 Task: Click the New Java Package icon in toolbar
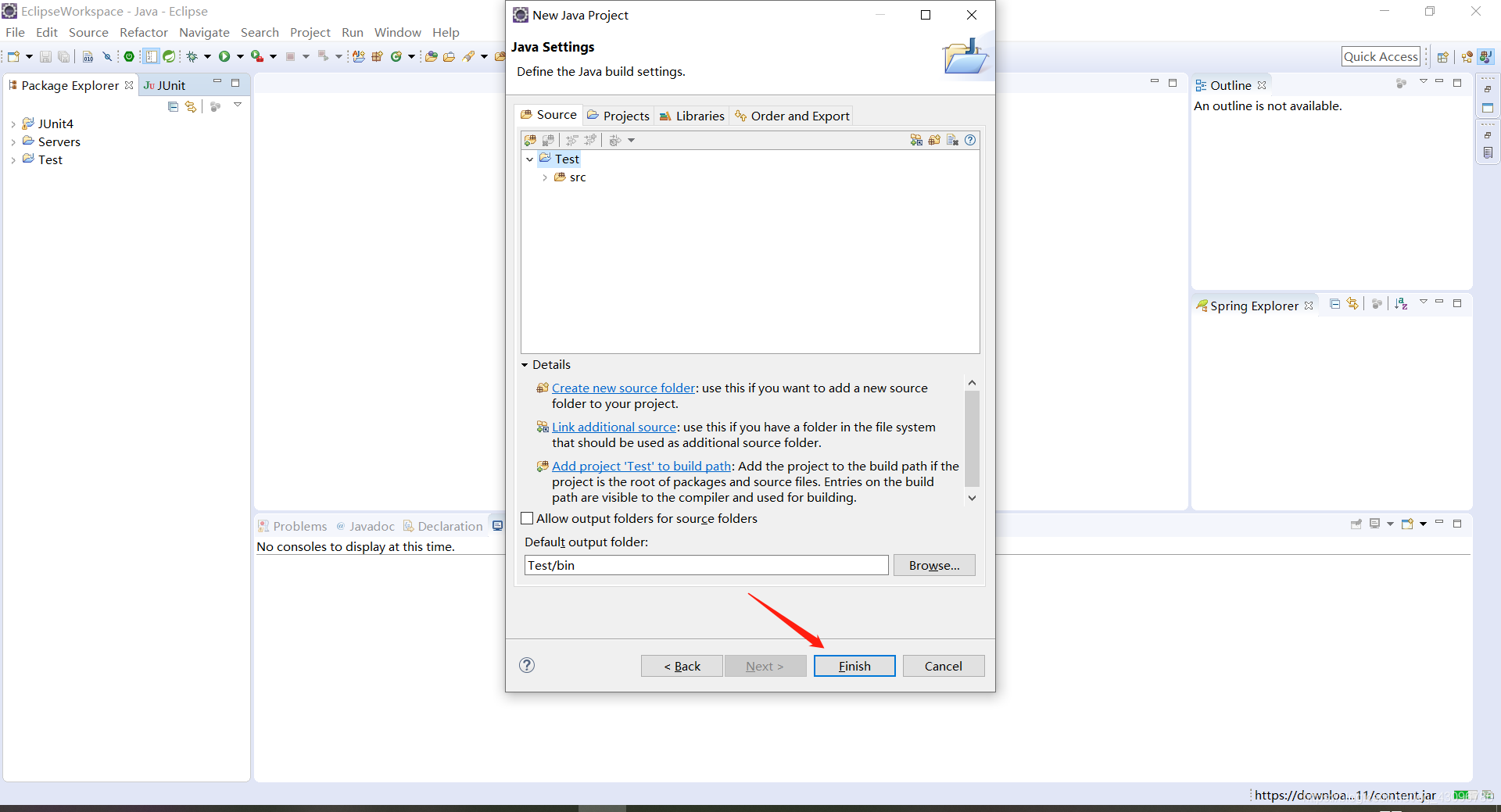[377, 56]
